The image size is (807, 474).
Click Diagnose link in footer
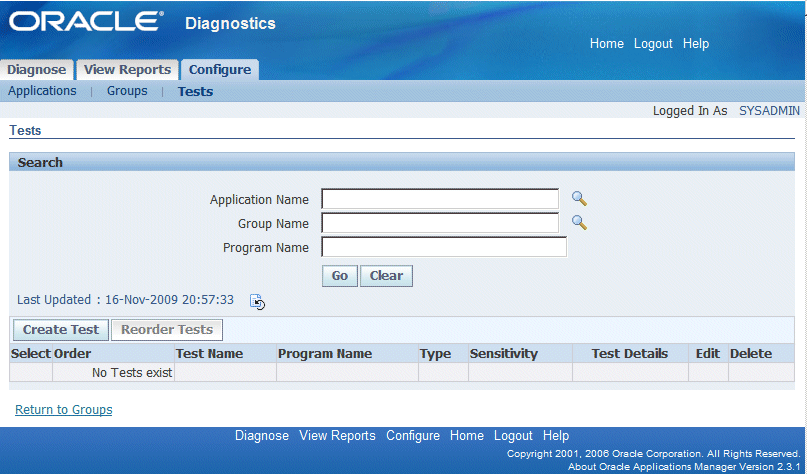coord(262,435)
